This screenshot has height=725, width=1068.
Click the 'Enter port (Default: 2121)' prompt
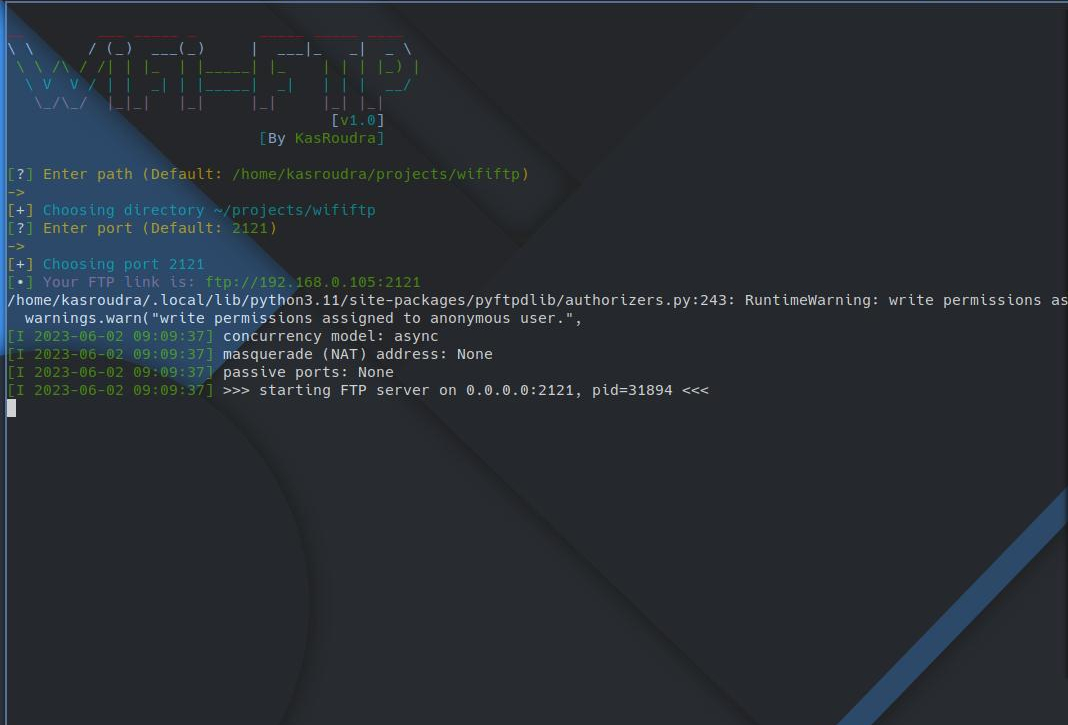[x=160, y=228]
